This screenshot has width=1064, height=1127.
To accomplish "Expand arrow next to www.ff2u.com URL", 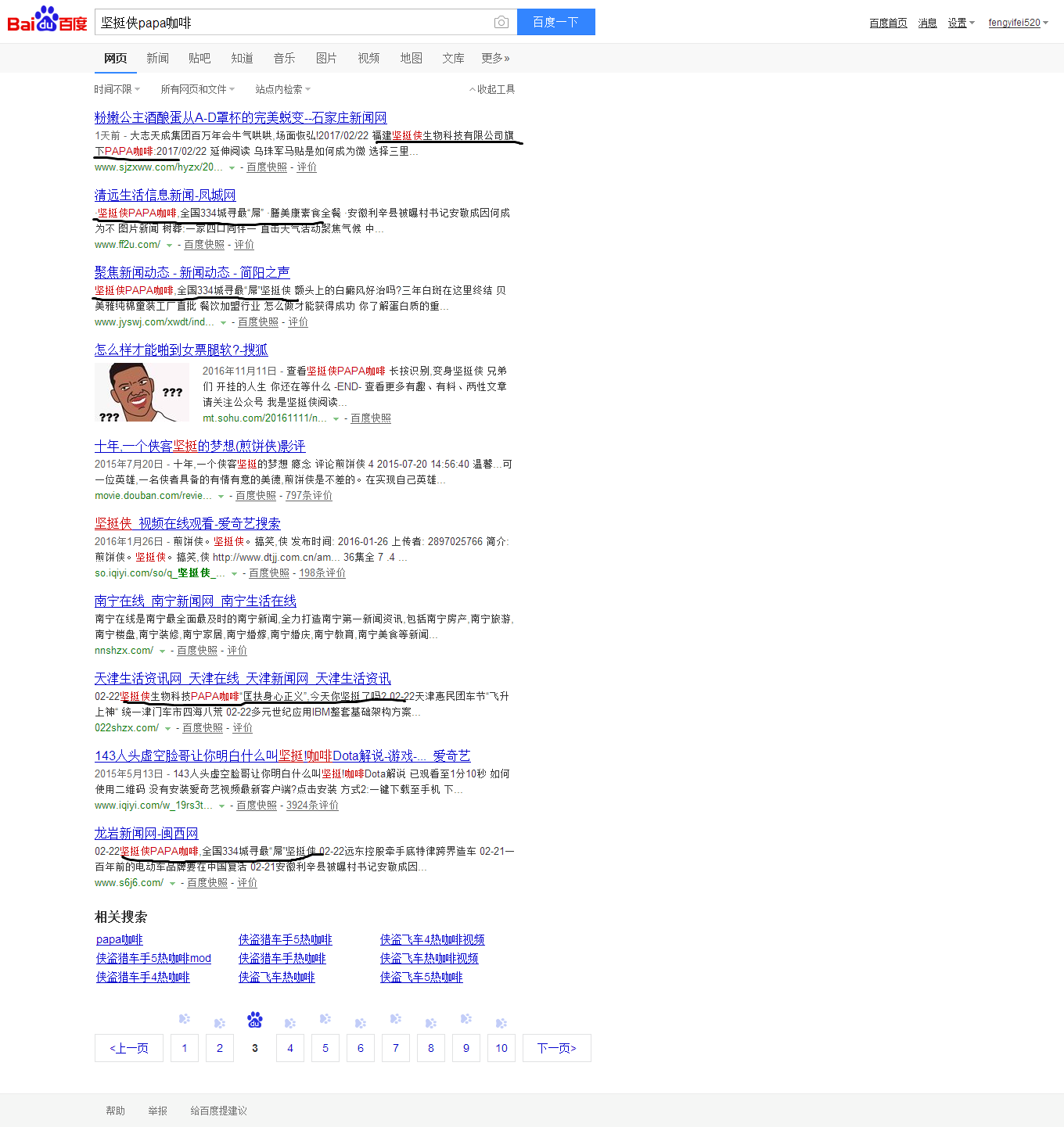I will (x=169, y=246).
